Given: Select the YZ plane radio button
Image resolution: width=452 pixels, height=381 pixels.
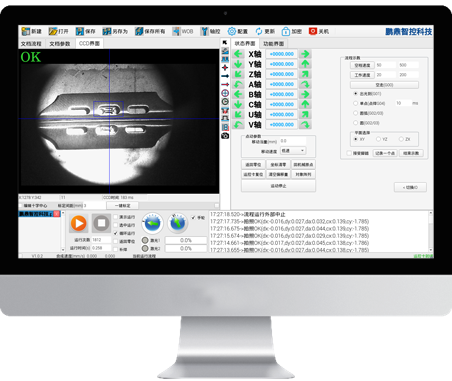Looking at the screenshot, I should [x=378, y=139].
